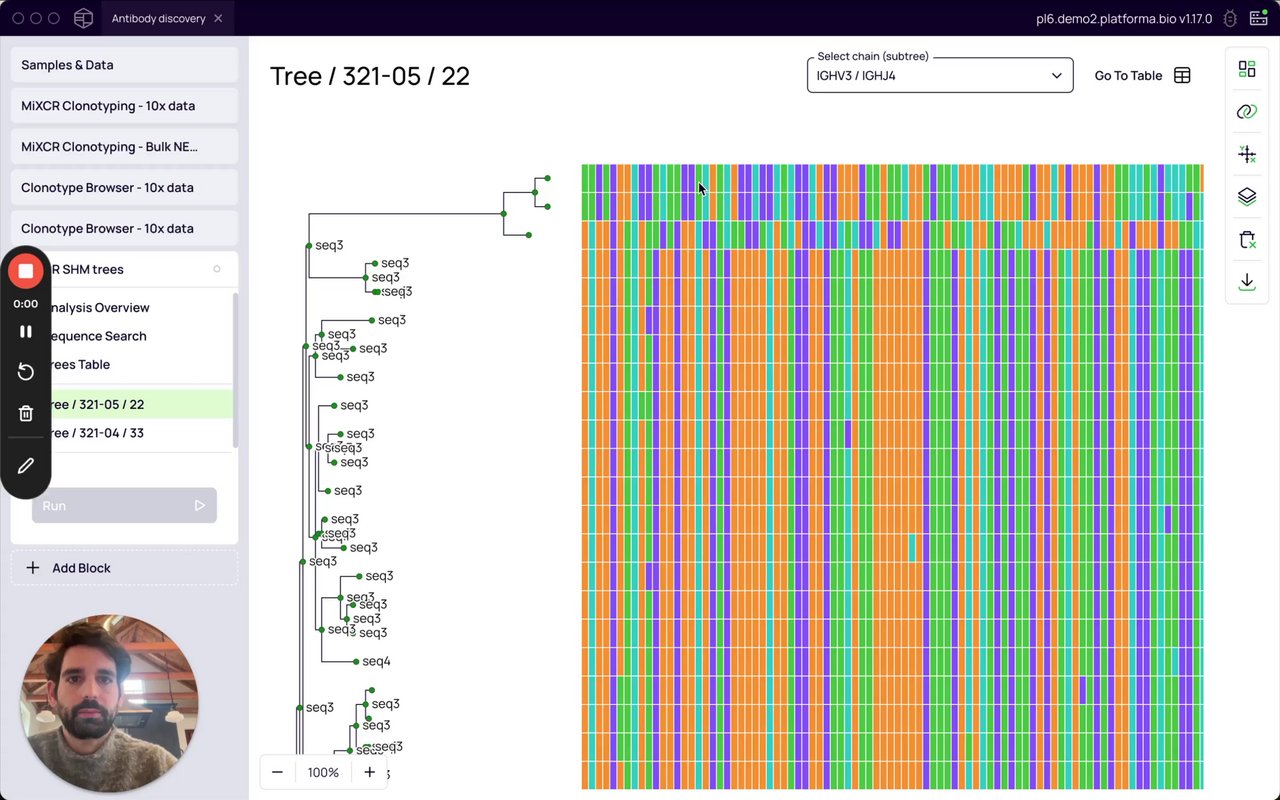Restart the recording with the undo icon
1280x800 pixels.
pos(26,372)
